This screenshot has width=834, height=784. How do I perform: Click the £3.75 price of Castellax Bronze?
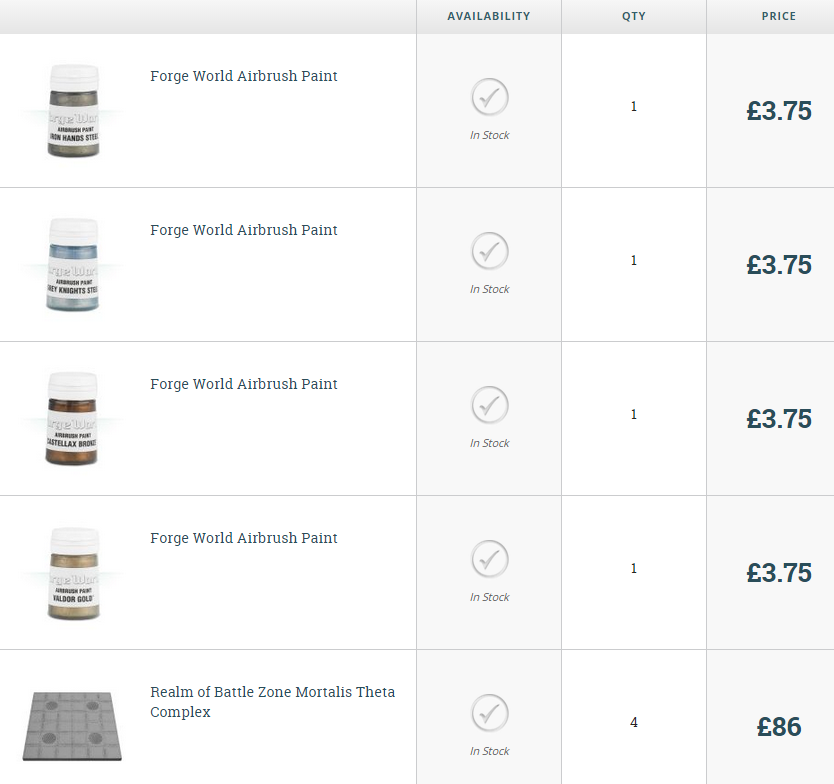pyautogui.click(x=779, y=419)
